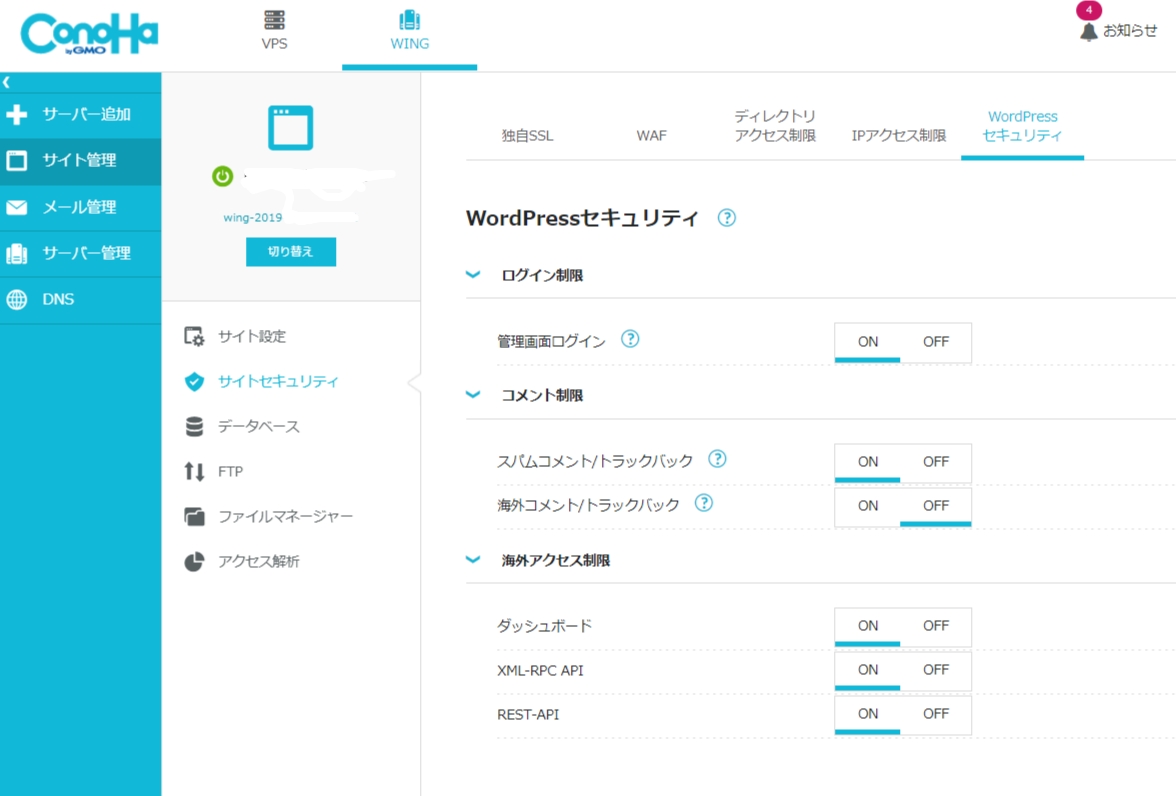Click the large site window icon

[291, 128]
